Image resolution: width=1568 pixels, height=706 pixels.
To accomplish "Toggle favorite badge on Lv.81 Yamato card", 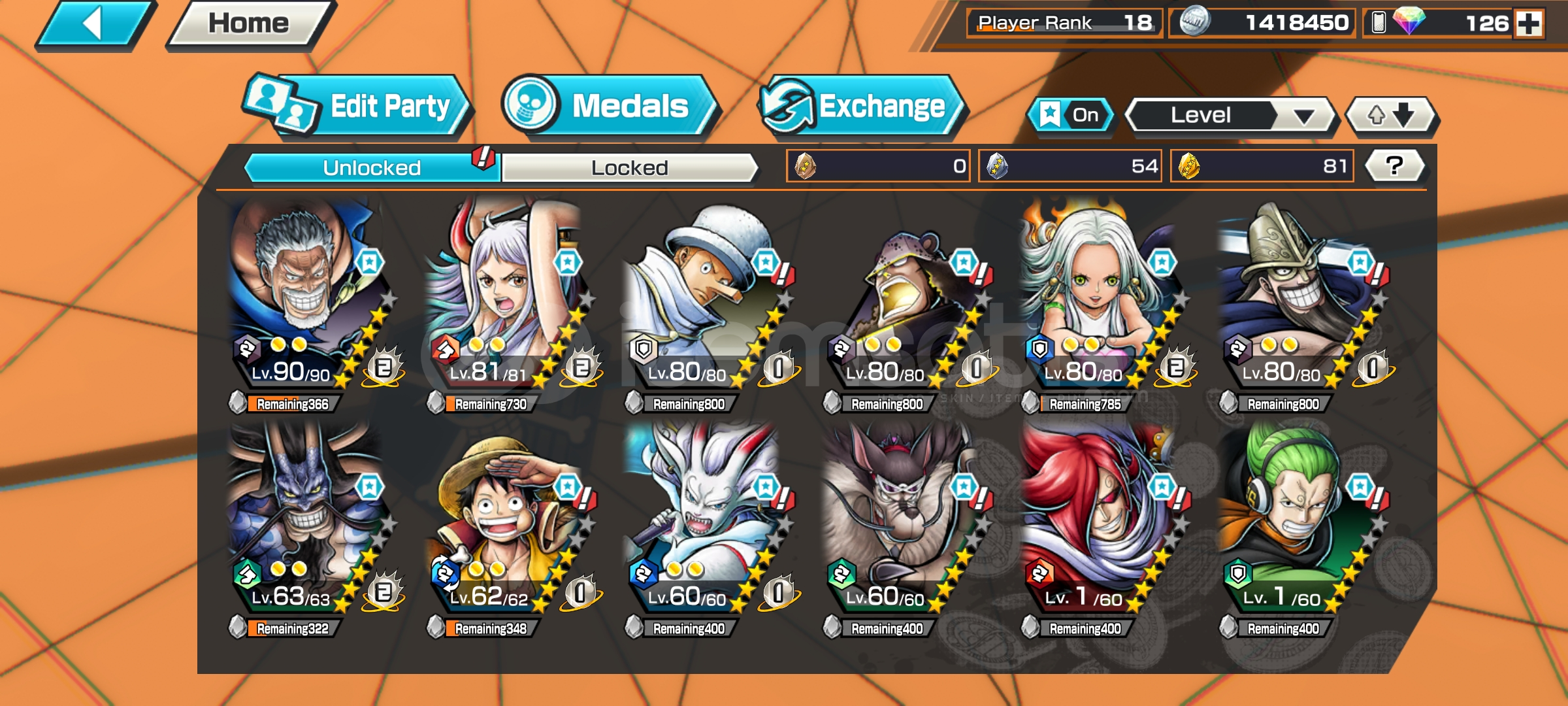I will 567,263.
